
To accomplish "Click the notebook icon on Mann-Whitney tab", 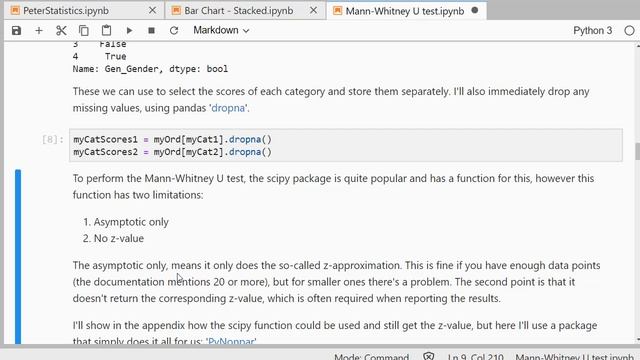I will 338,11.
